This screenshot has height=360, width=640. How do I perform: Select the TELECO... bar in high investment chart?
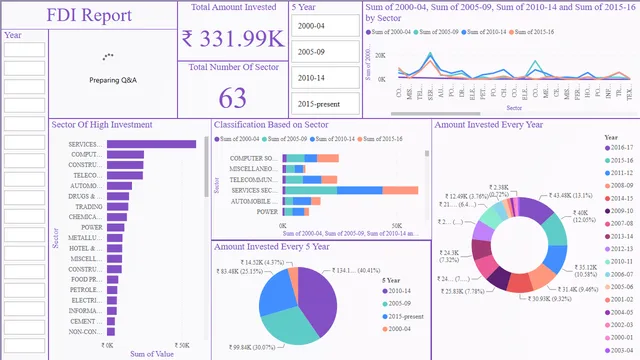[x=125, y=176]
